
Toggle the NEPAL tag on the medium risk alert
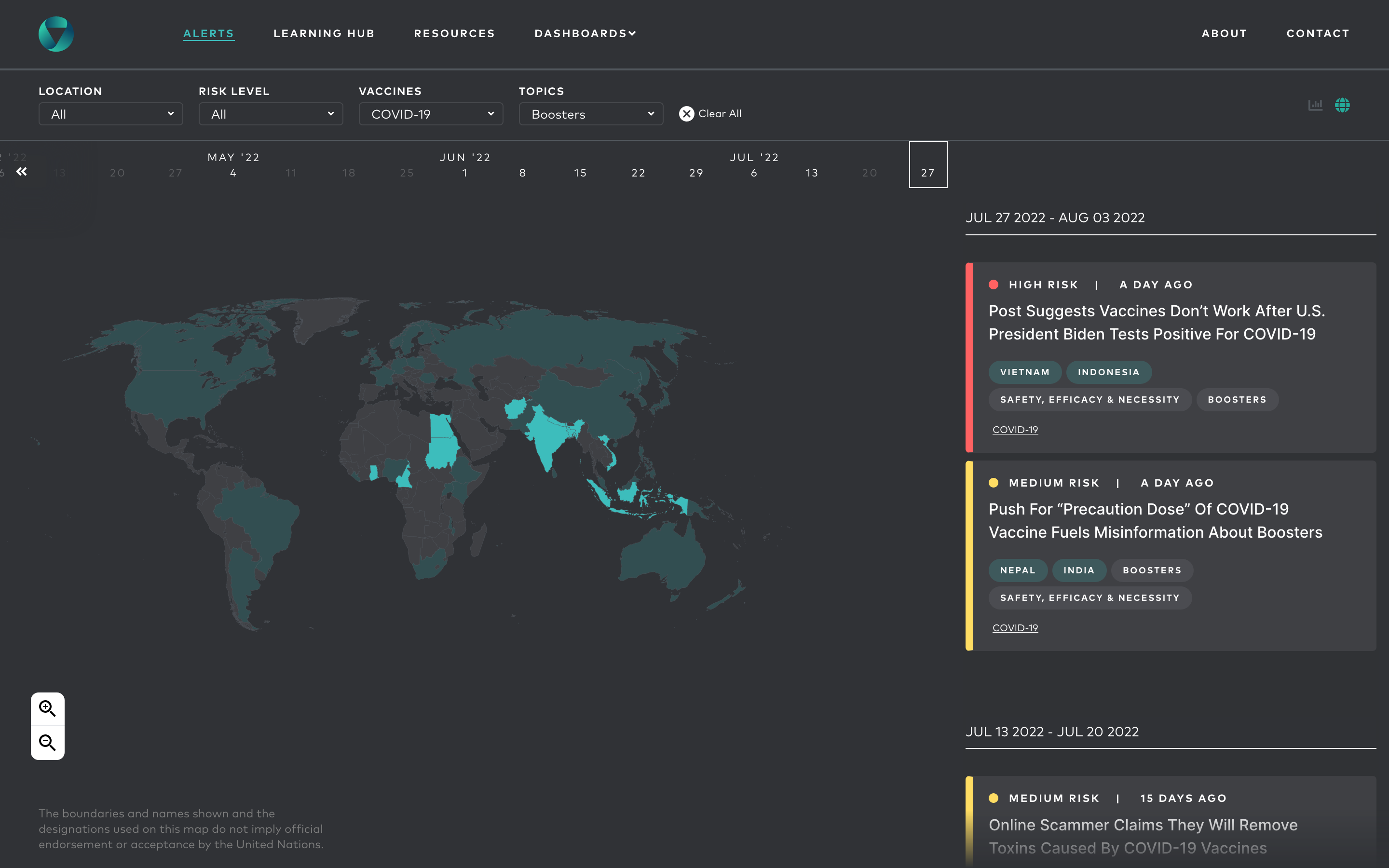point(1017,570)
